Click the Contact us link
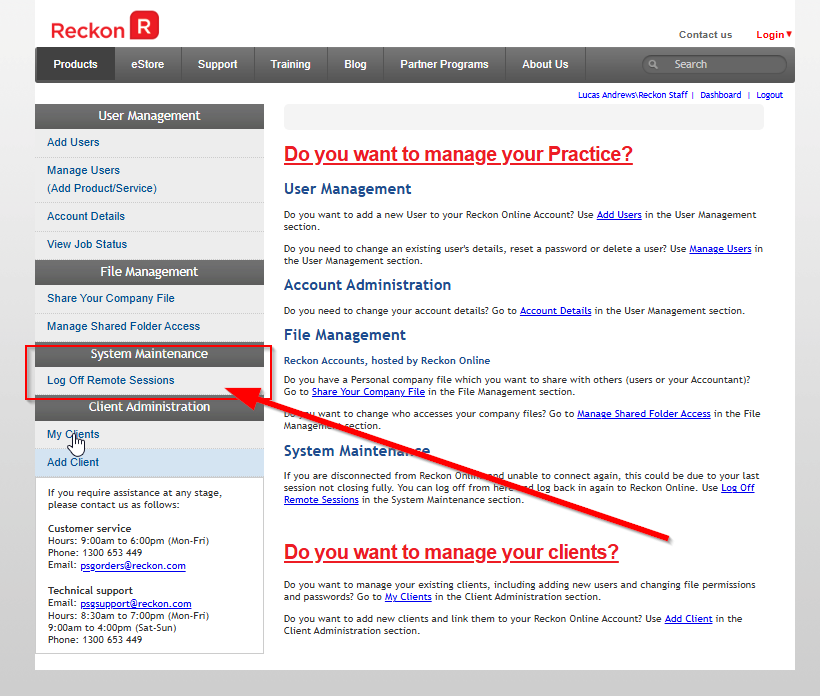The image size is (820, 696). pyautogui.click(x=705, y=35)
